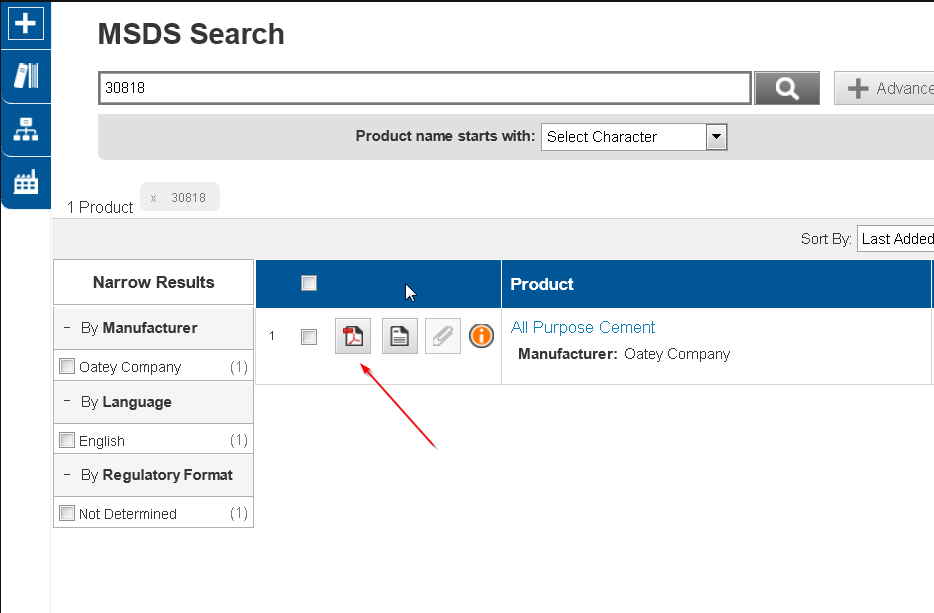Open the Select Character dropdown
Image resolution: width=934 pixels, height=613 pixels.
coord(634,137)
